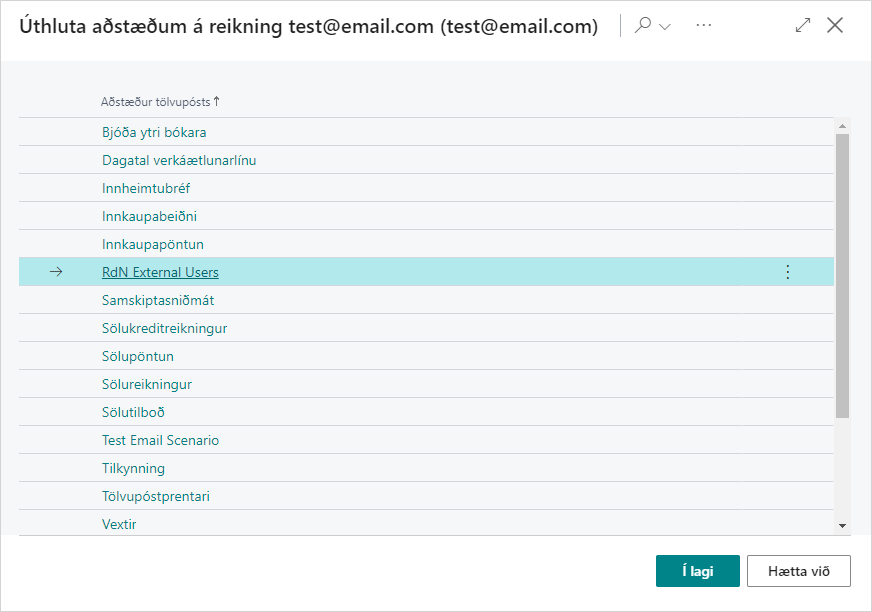This screenshot has width=872, height=612.
Task: Select the Test Email Scenario entry
Action: [x=160, y=440]
